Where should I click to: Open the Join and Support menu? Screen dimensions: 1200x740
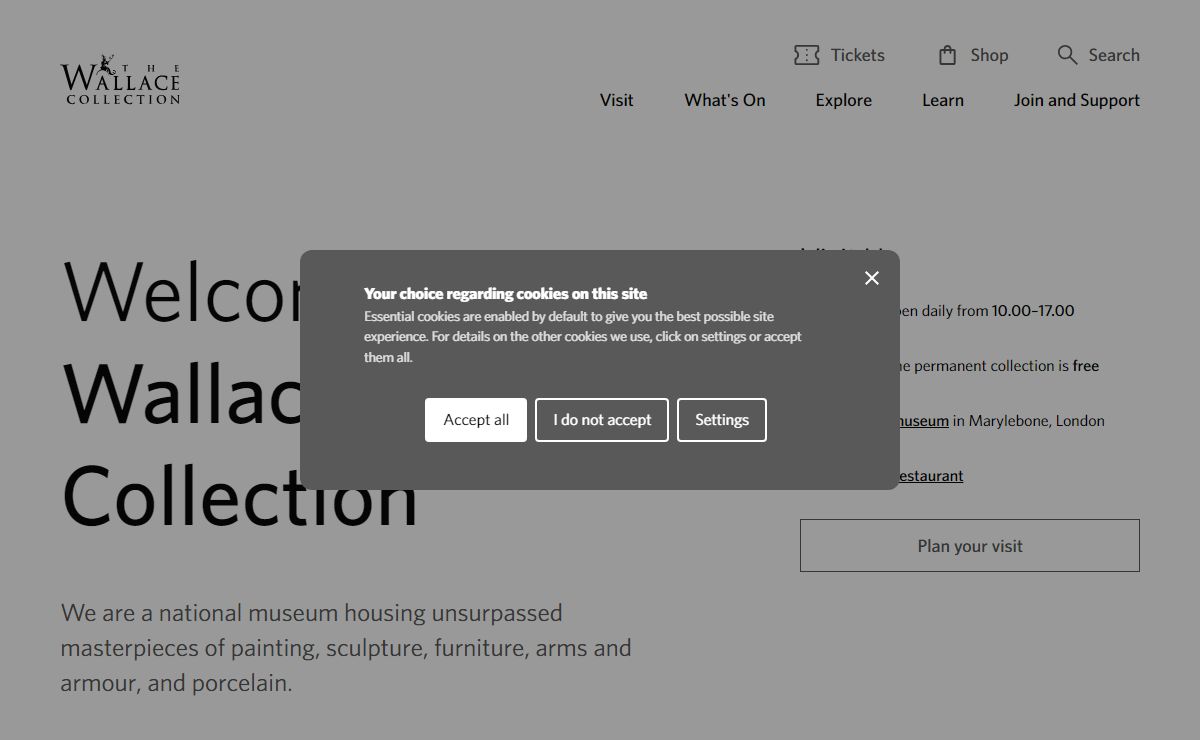tap(1077, 100)
